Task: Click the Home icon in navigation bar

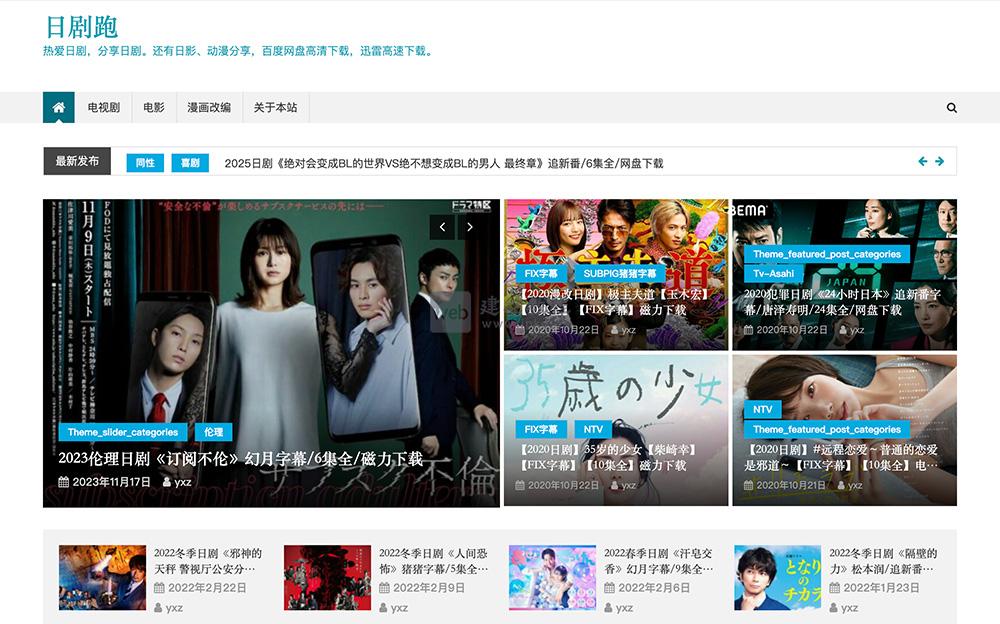Action: point(59,108)
